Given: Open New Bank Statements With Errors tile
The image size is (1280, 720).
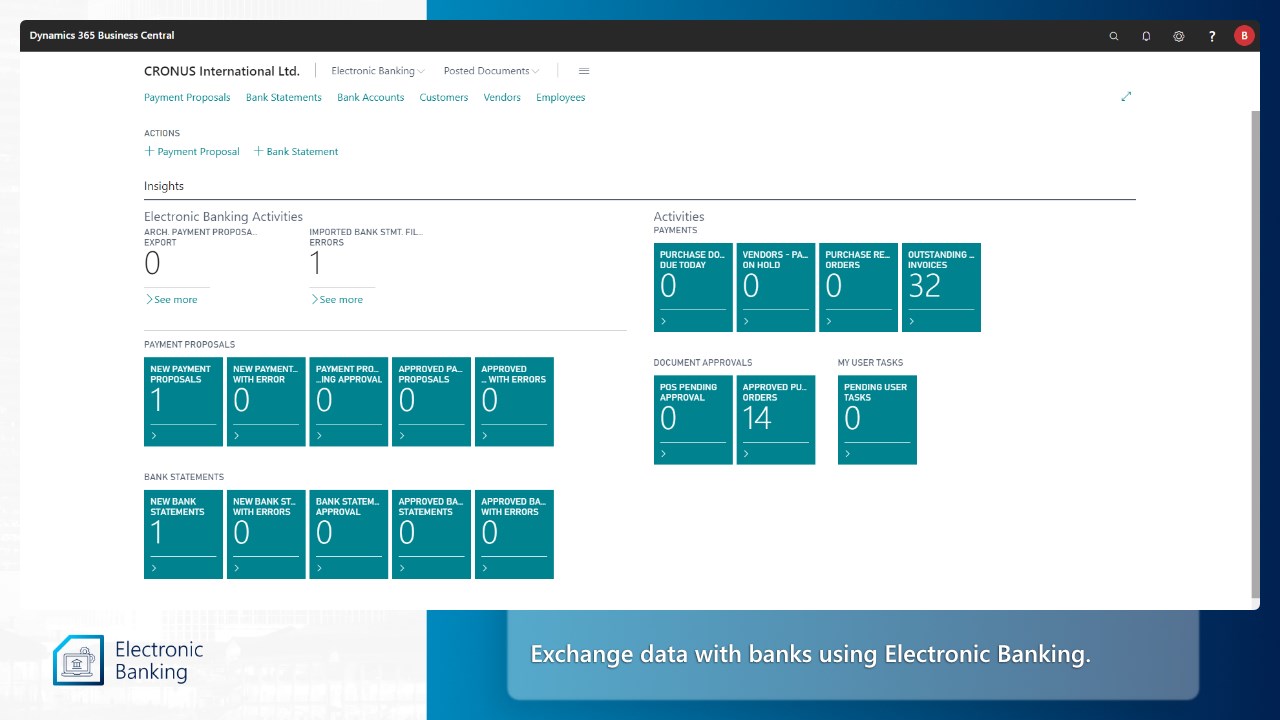Looking at the screenshot, I should point(266,534).
